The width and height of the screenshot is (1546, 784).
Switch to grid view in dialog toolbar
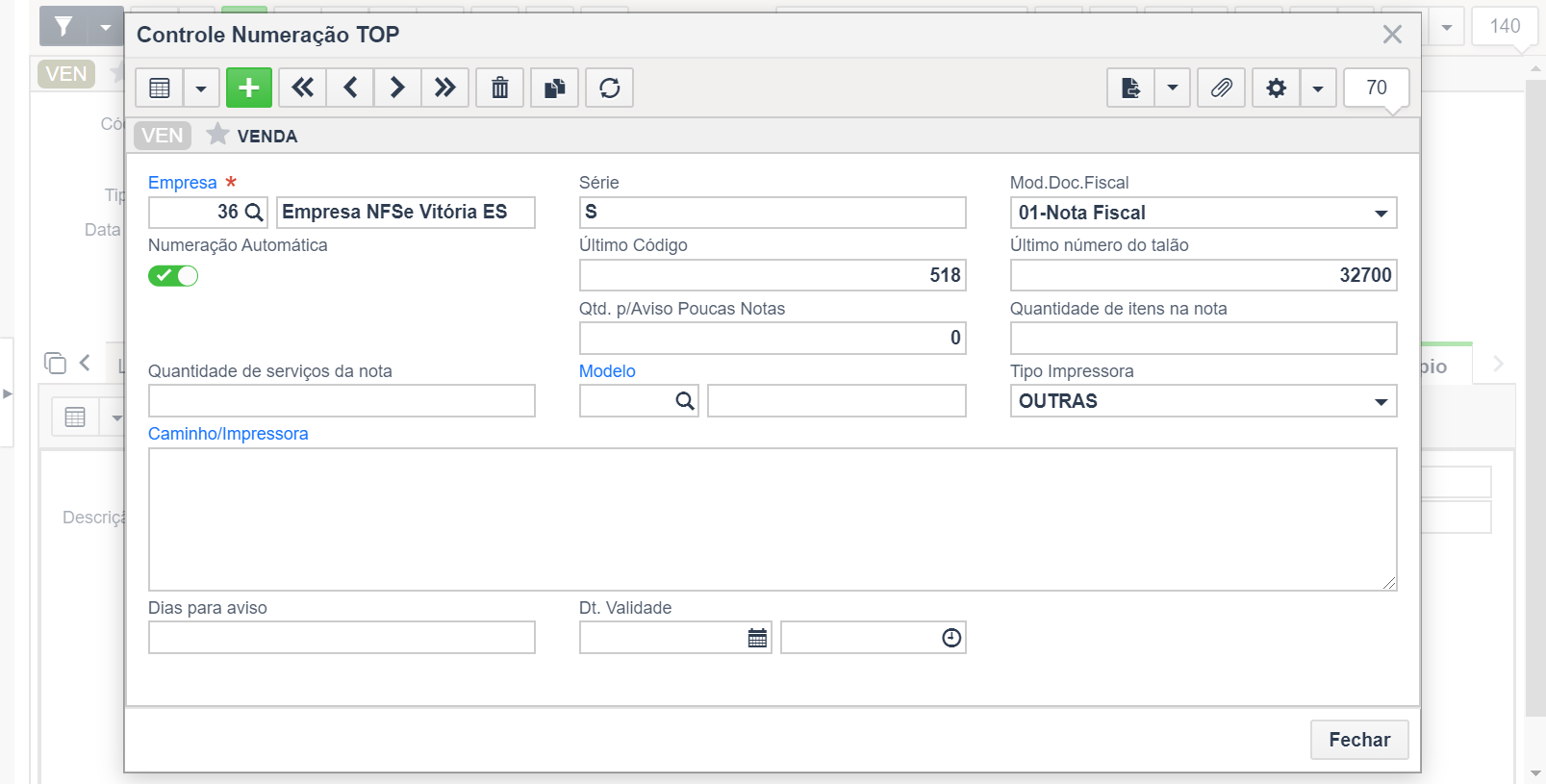pyautogui.click(x=160, y=88)
